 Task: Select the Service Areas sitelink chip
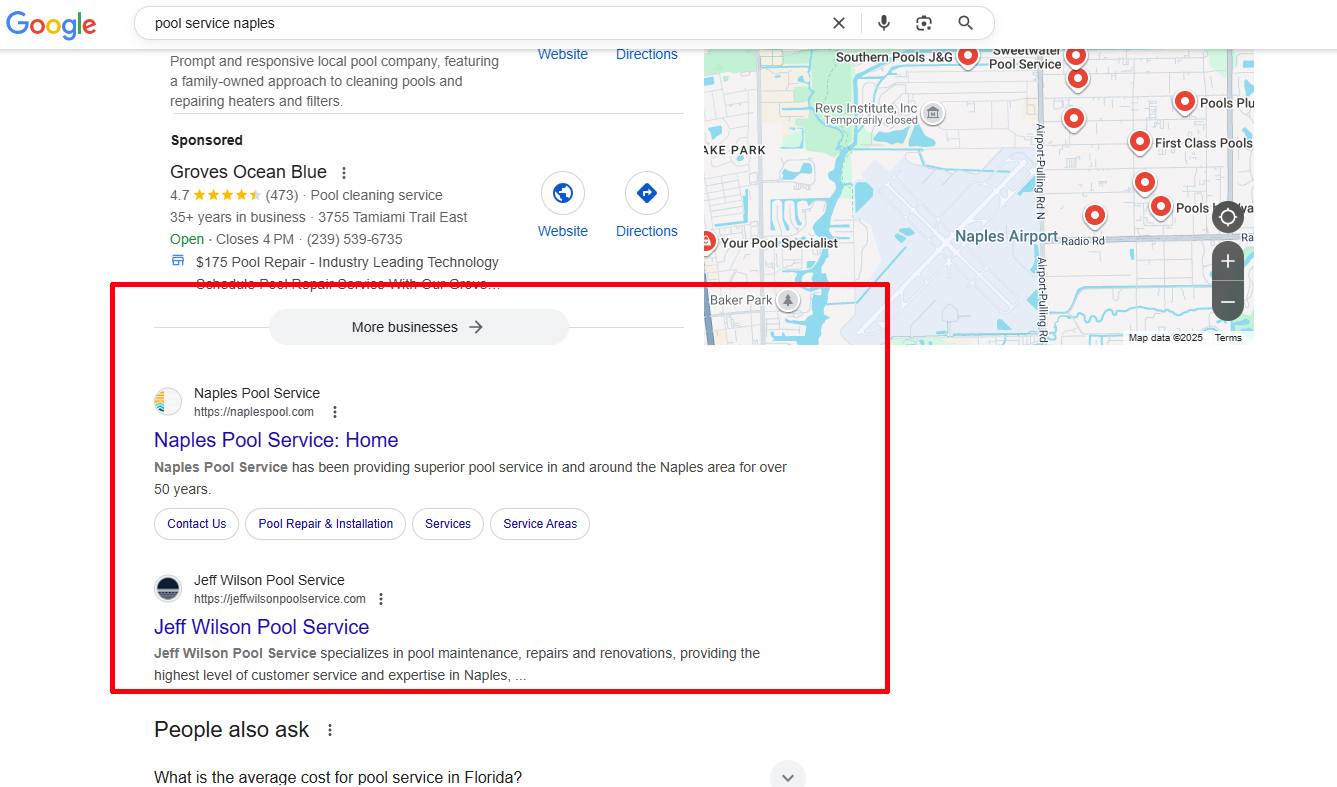point(540,524)
